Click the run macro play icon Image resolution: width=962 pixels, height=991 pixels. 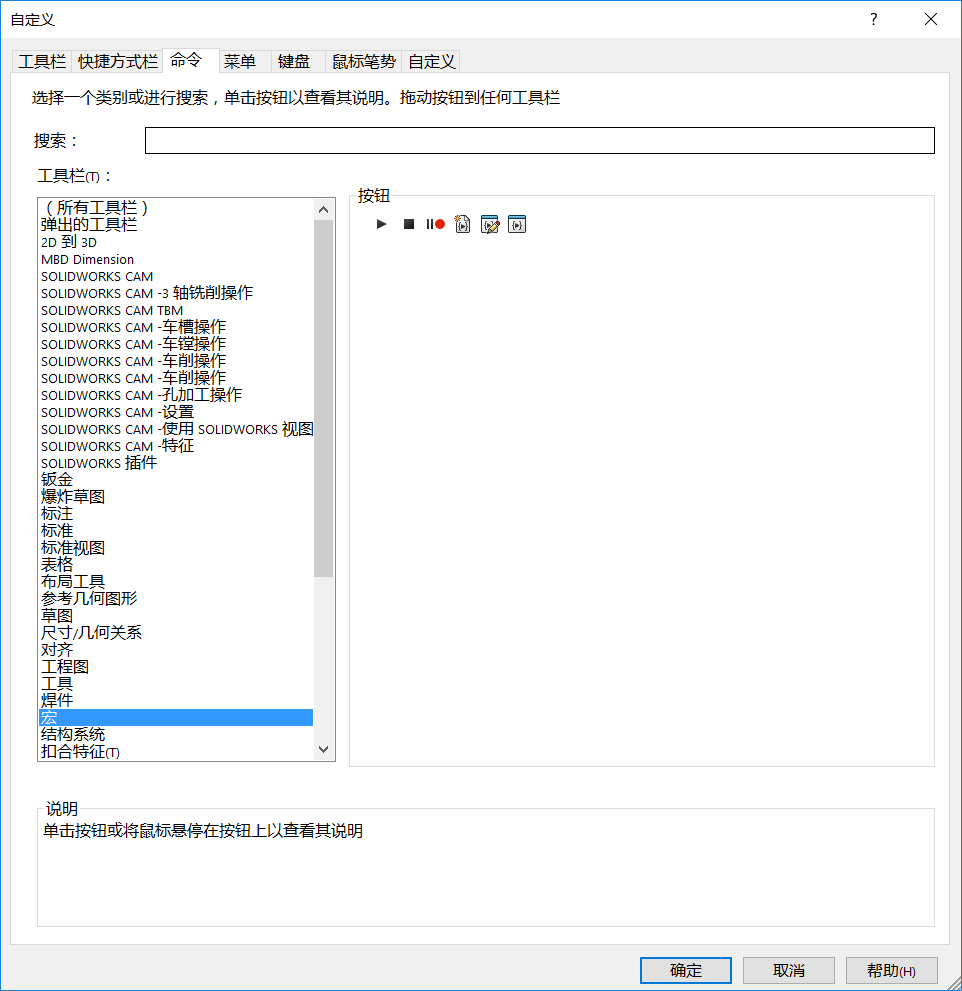(381, 224)
